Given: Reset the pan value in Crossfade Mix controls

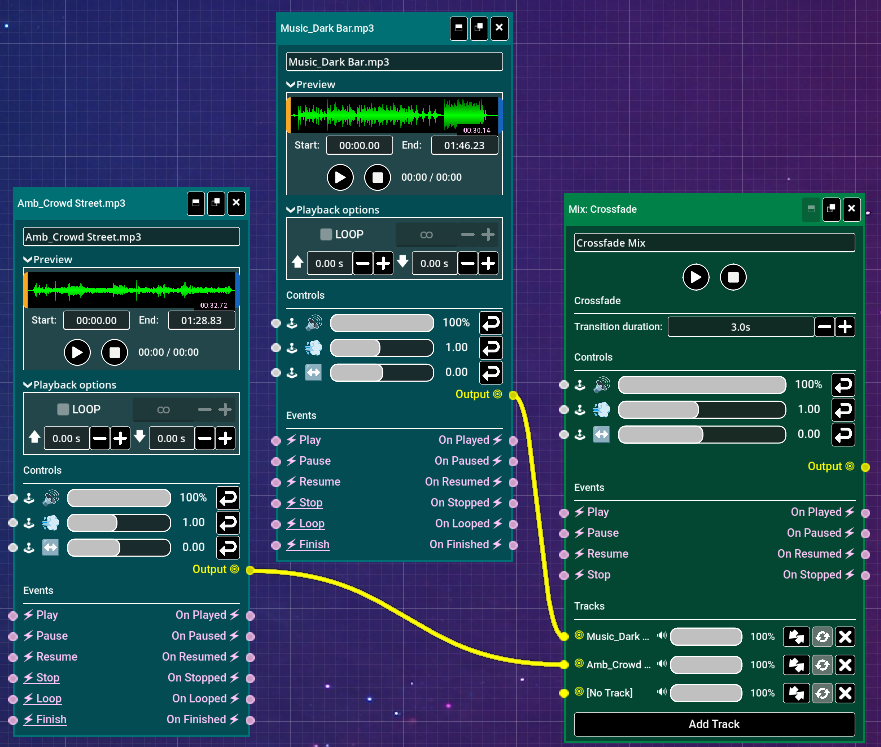Looking at the screenshot, I should [843, 435].
